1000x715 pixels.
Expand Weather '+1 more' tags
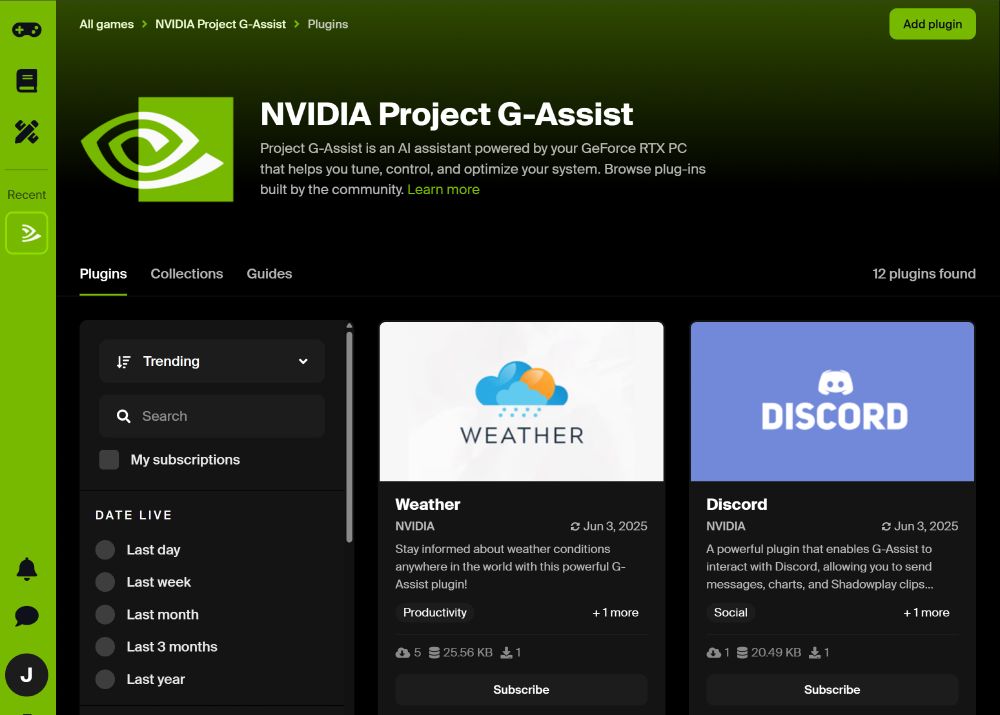615,612
